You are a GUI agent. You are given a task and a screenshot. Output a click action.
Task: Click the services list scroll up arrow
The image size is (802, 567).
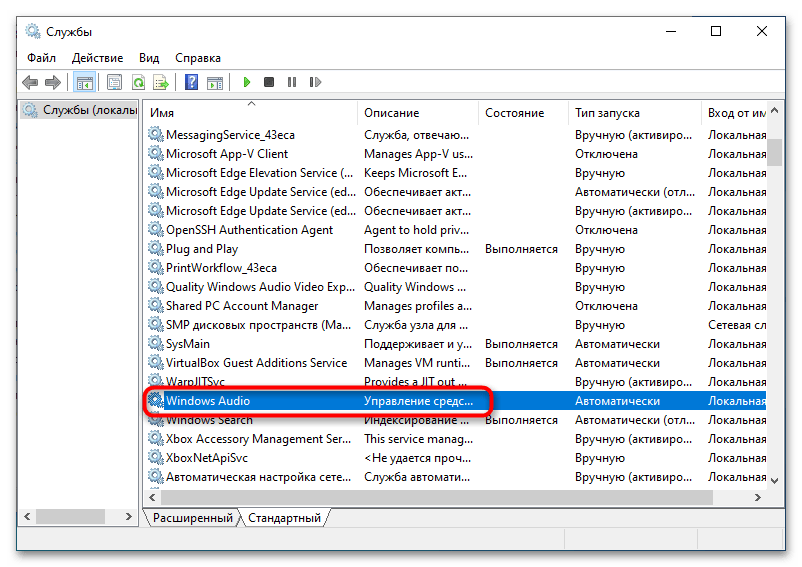775,110
